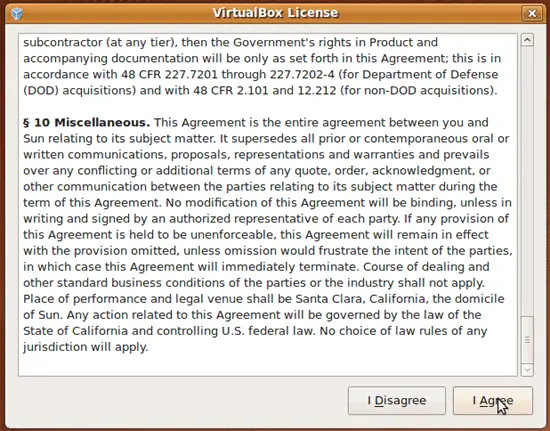Click the 'State of California' text
The height and width of the screenshot is (431, 550).
click(x=75, y=331)
